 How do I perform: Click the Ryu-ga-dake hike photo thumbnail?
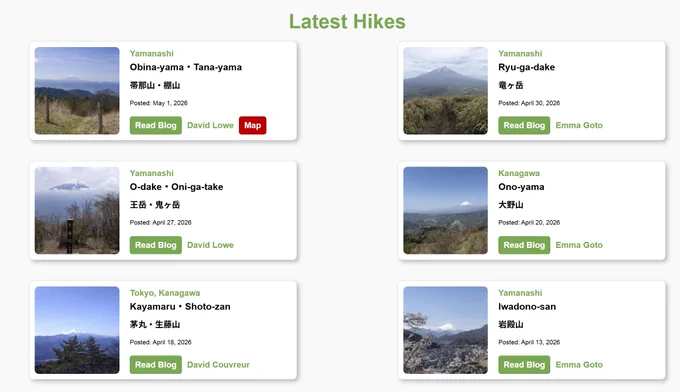[x=445, y=91]
